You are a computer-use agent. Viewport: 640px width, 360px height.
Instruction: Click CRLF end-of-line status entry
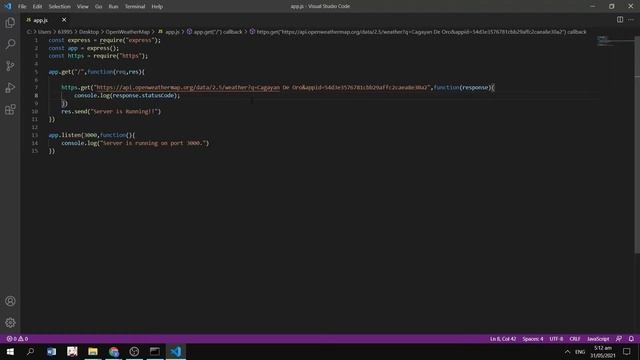(x=575, y=339)
